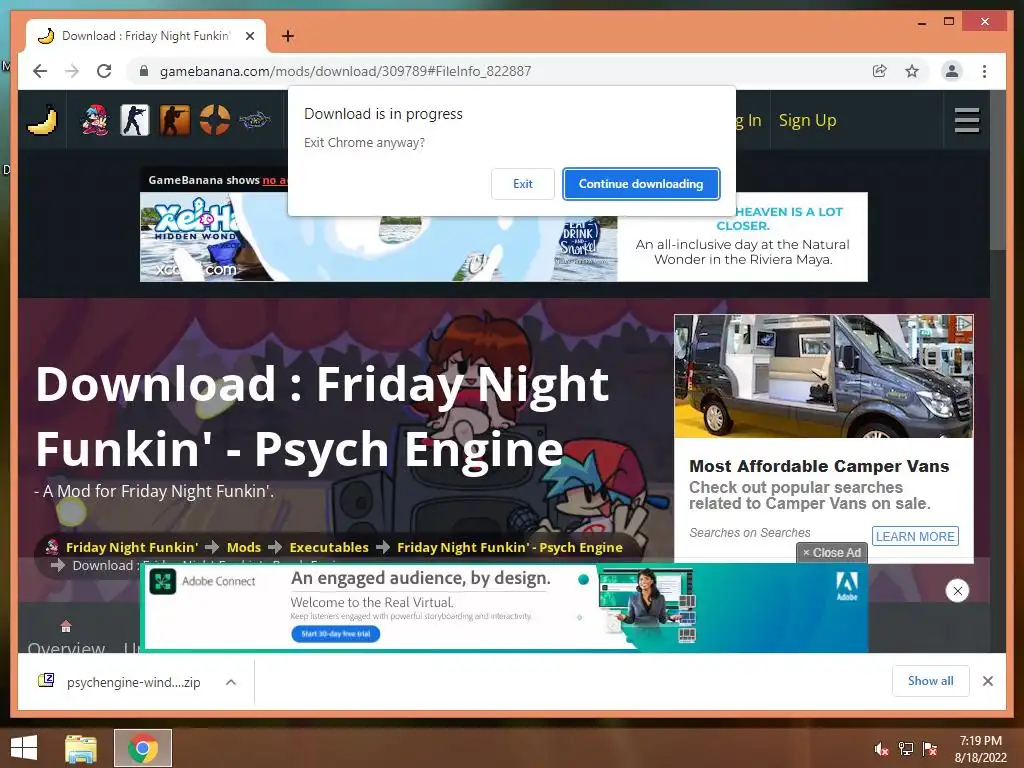This screenshot has width=1024, height=768.
Task: Click the Overview home icon
Action: tap(66, 626)
